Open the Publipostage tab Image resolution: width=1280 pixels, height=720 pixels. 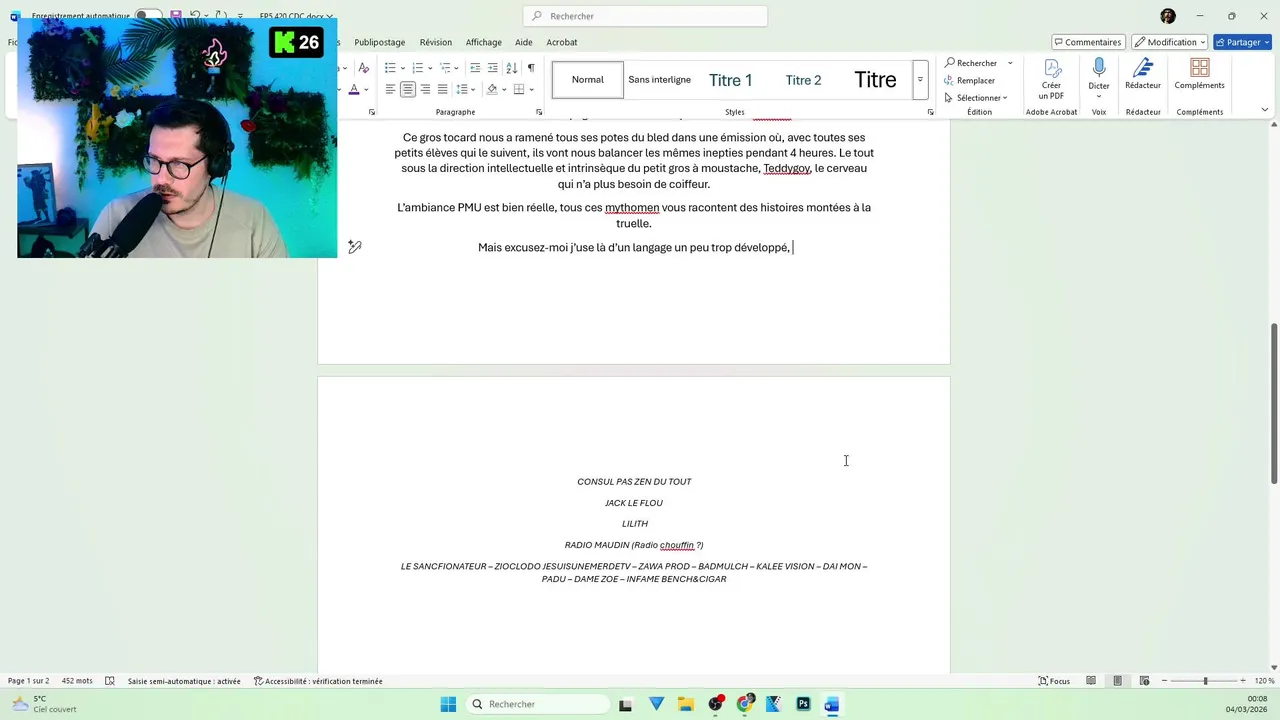pos(380,42)
